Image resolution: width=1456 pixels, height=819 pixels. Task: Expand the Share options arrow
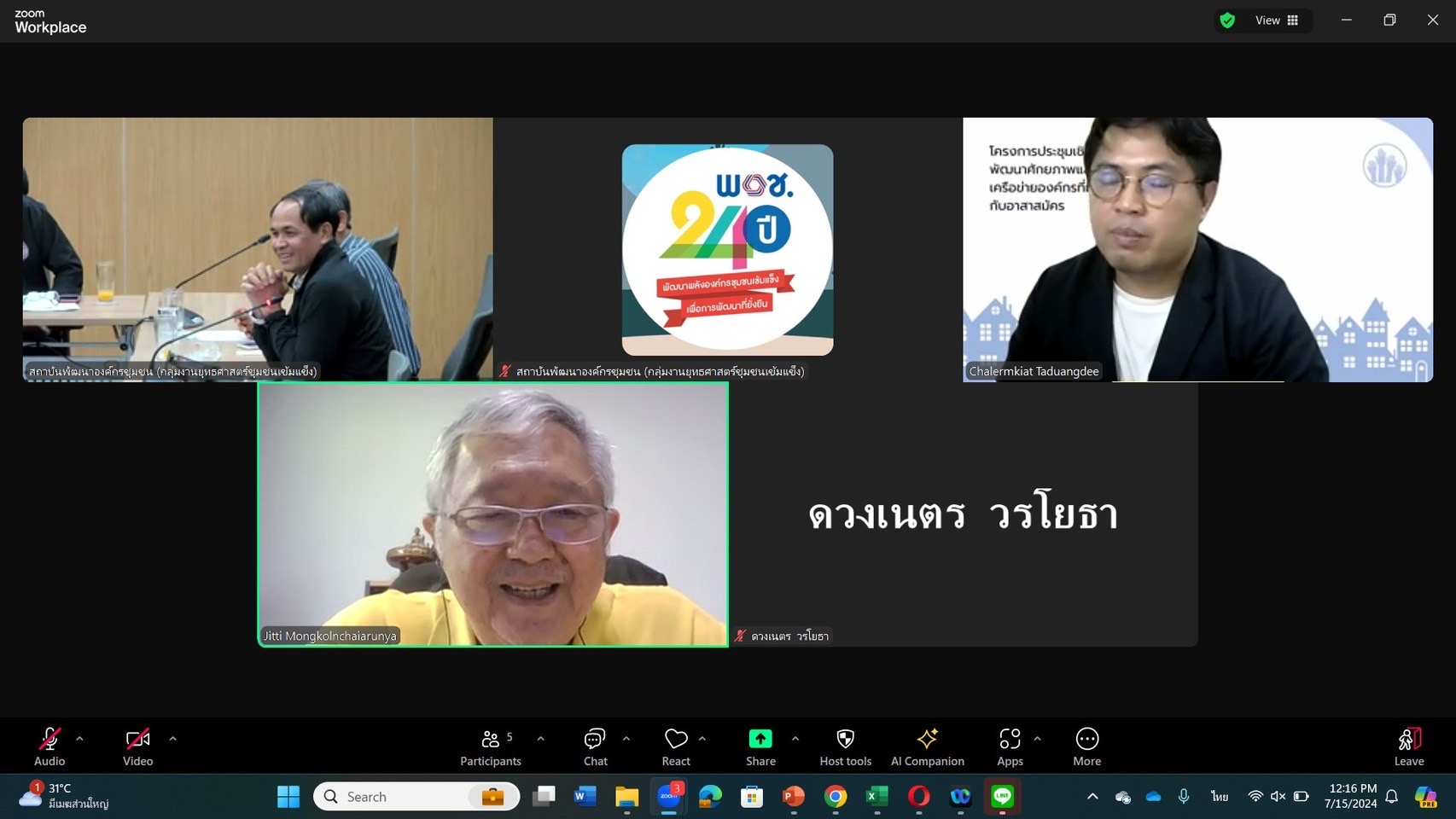coord(795,739)
